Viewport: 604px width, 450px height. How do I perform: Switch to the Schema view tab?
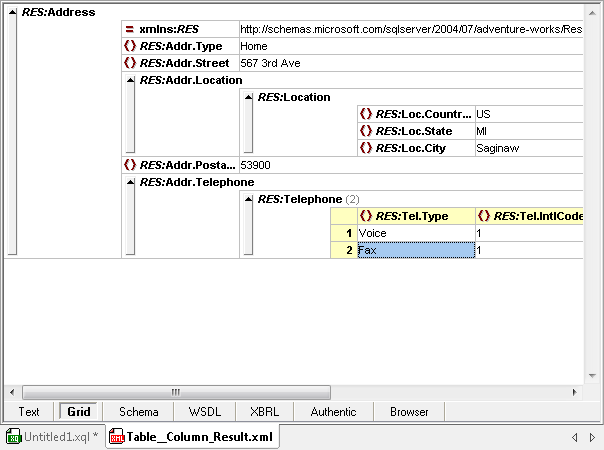coord(139,412)
